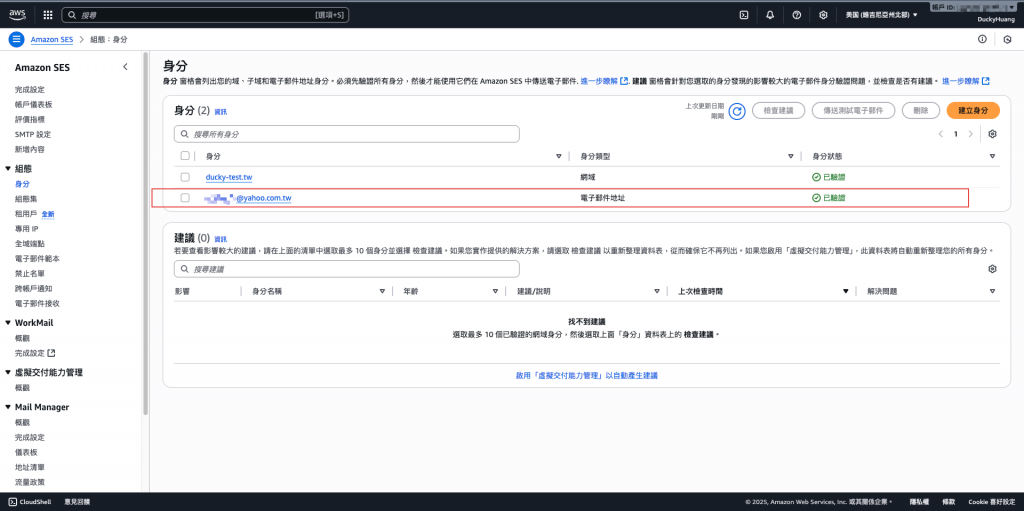The height and width of the screenshot is (511, 1024).
Task: Click 啟用「虛擬交付能力管理」以自動產生建議 link
Action: coord(586,376)
